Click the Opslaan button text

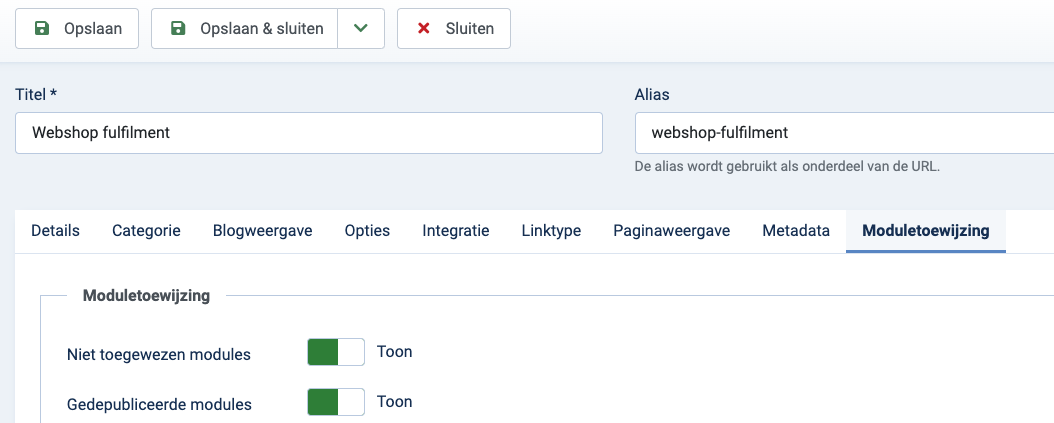point(93,29)
